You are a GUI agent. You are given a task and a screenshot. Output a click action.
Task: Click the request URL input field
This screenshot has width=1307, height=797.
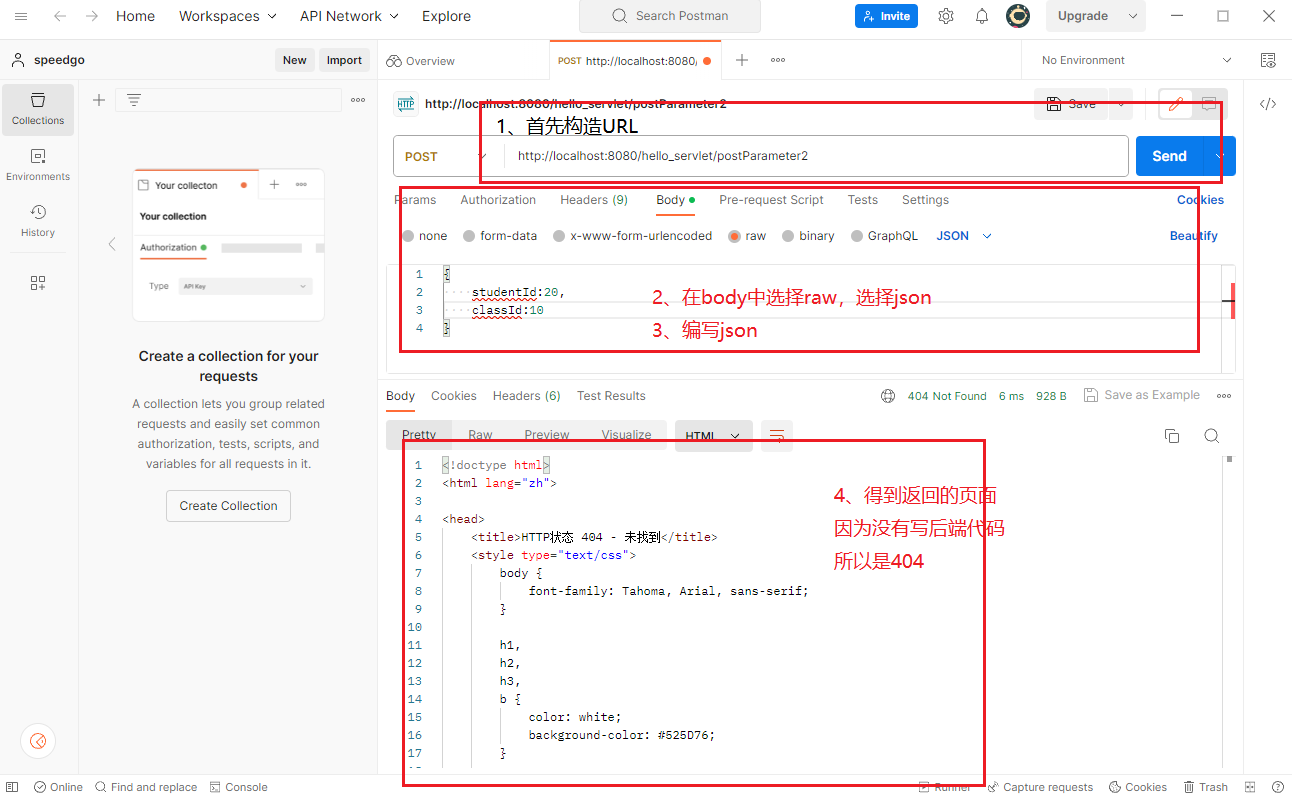[816, 156]
